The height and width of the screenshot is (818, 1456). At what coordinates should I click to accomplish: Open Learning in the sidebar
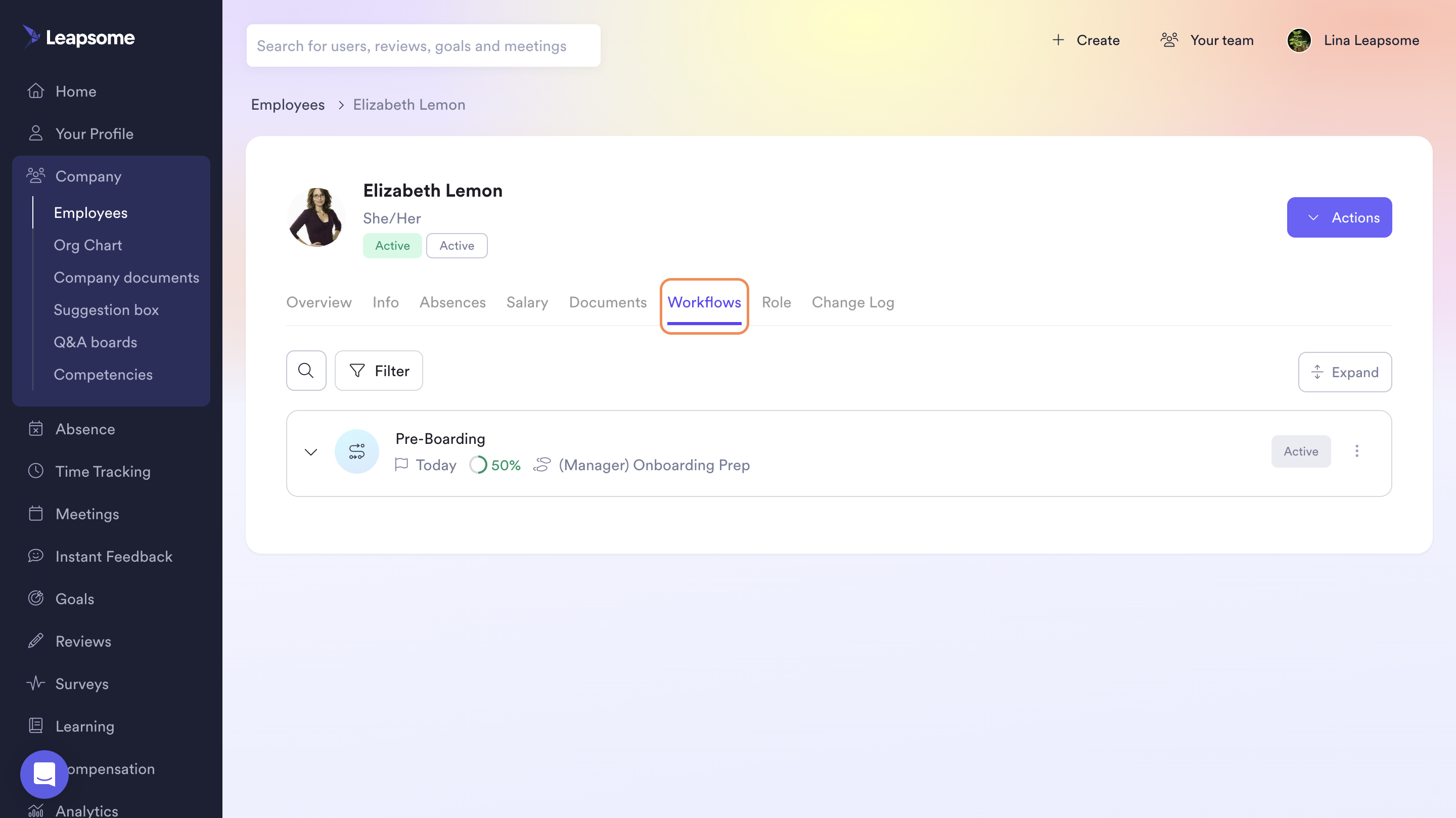(71, 726)
